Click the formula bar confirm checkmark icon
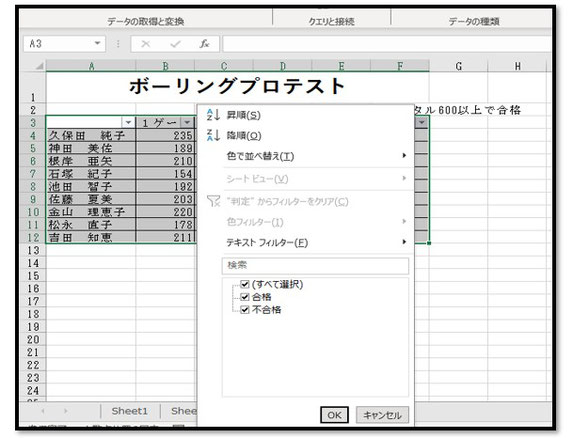Viewport: 573px width, 438px height. point(175,44)
